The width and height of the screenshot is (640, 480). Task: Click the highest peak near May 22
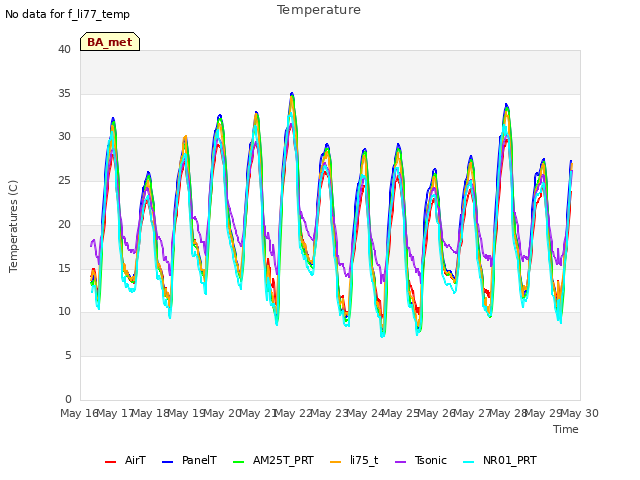[292, 94]
